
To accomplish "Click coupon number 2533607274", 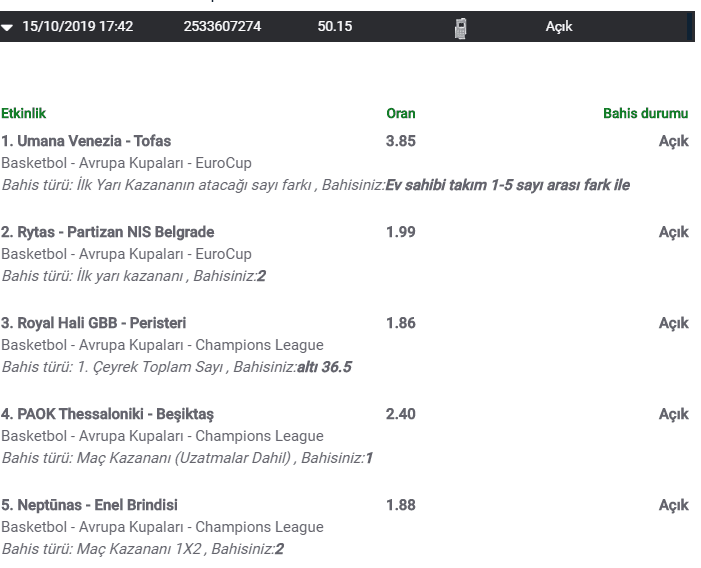I will point(222,26).
